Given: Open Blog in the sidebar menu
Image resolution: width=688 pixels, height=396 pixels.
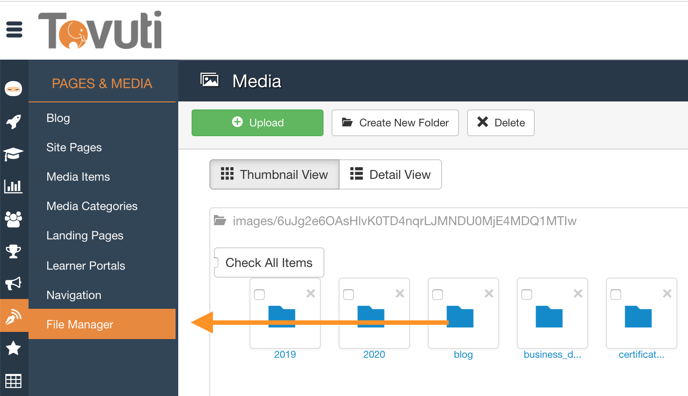Looking at the screenshot, I should point(58,118).
